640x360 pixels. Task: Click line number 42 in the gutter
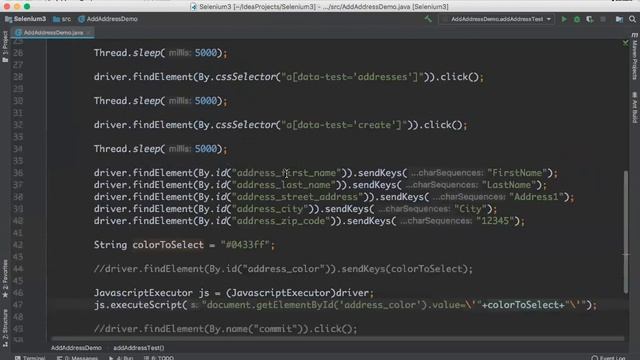tap(18, 245)
